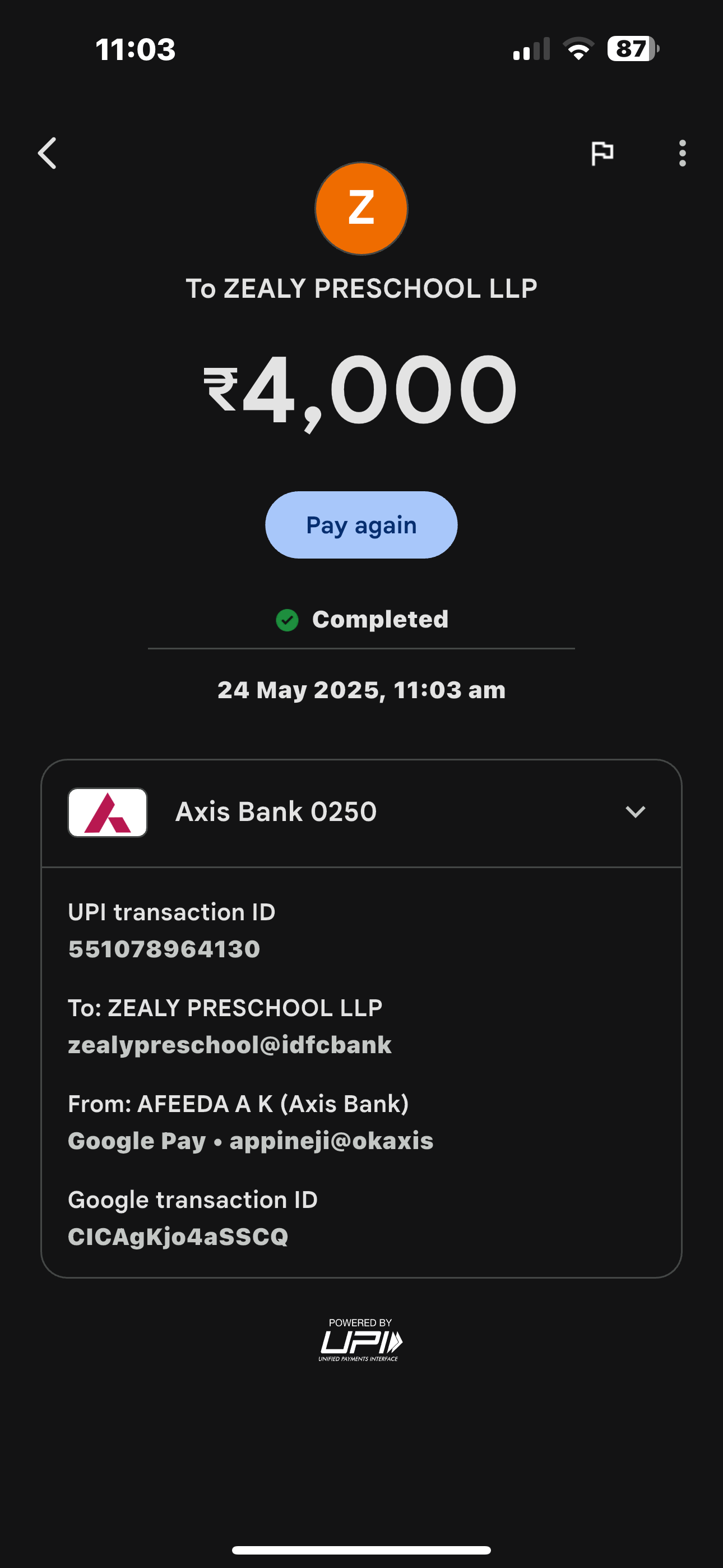The image size is (723, 1568).
Task: Tap the Powered by UPI logo
Action: click(361, 1340)
